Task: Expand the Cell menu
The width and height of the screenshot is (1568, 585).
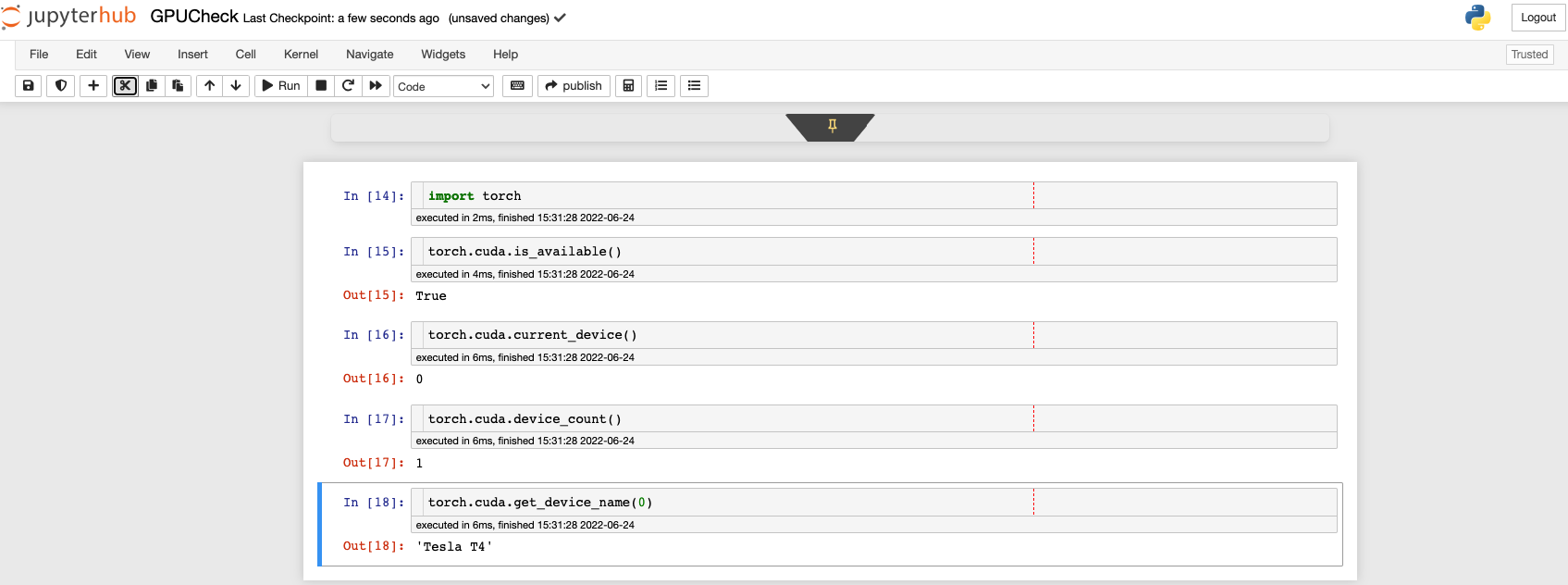Action: click(245, 55)
